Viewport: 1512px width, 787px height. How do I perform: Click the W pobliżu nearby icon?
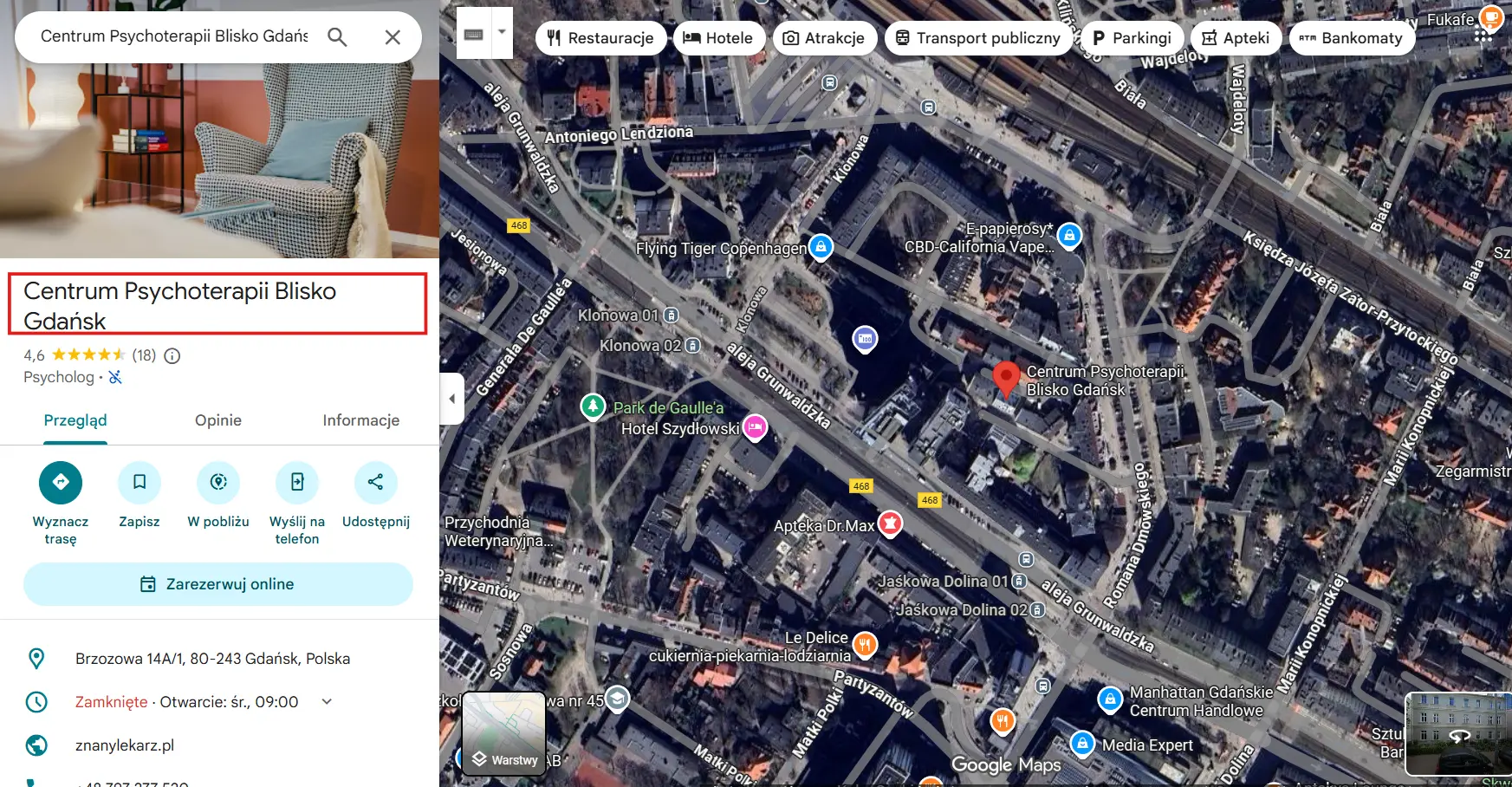click(218, 482)
